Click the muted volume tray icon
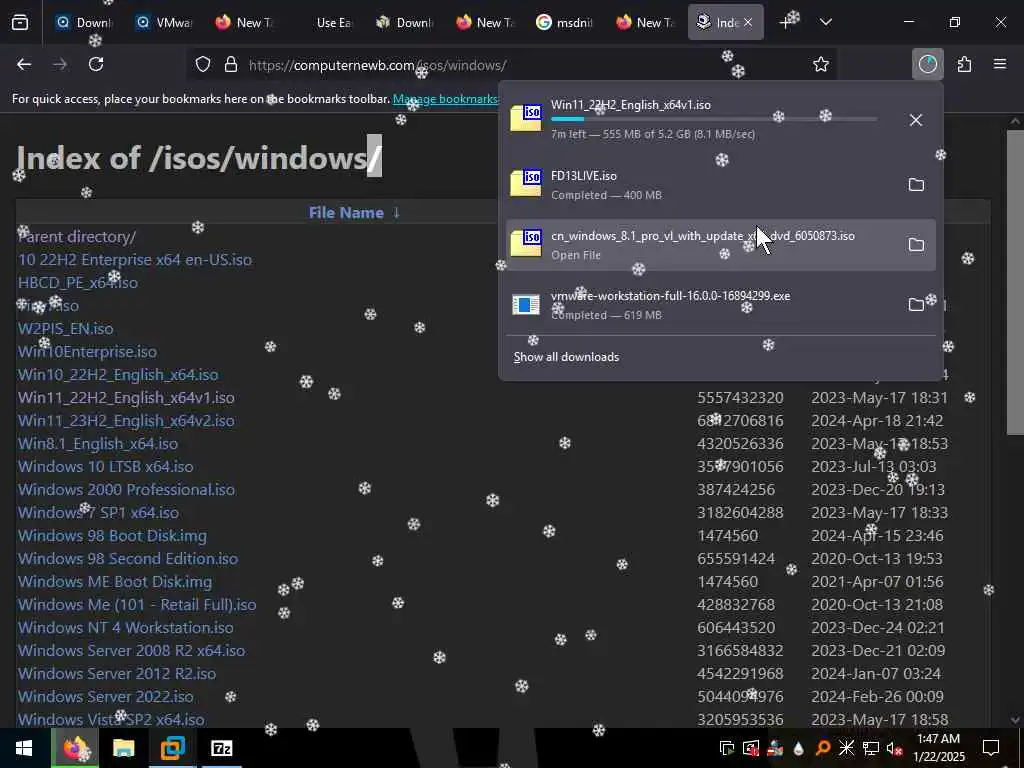This screenshot has height=768, width=1024. (x=894, y=748)
